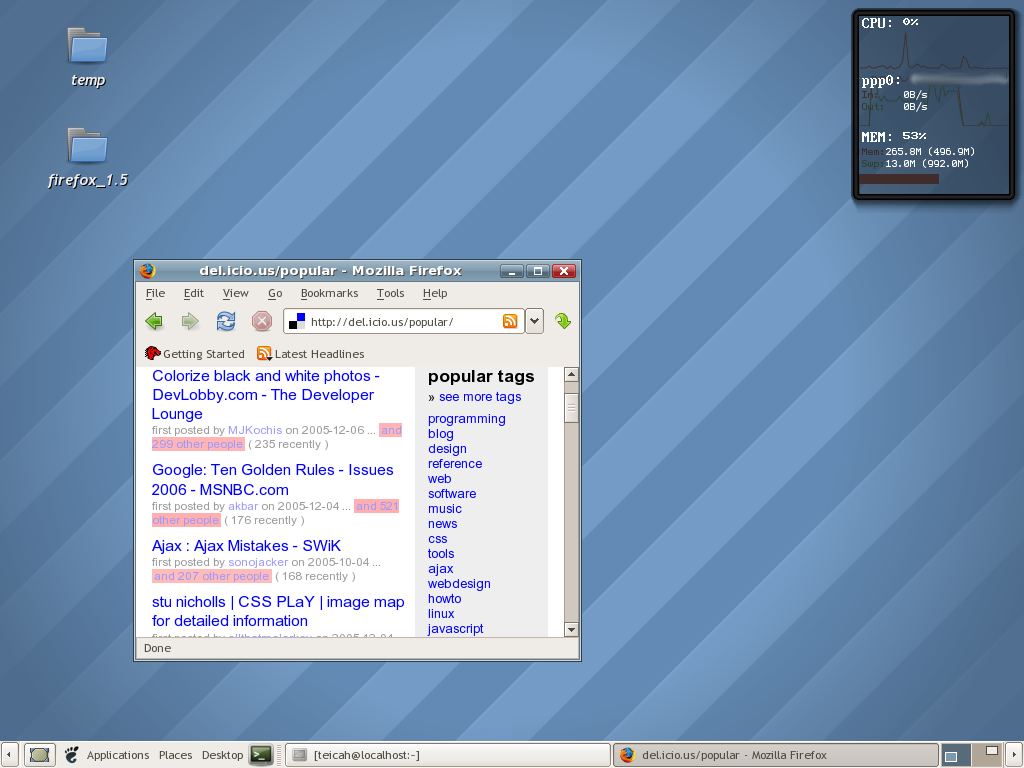Open the Edit menu

coord(193,293)
